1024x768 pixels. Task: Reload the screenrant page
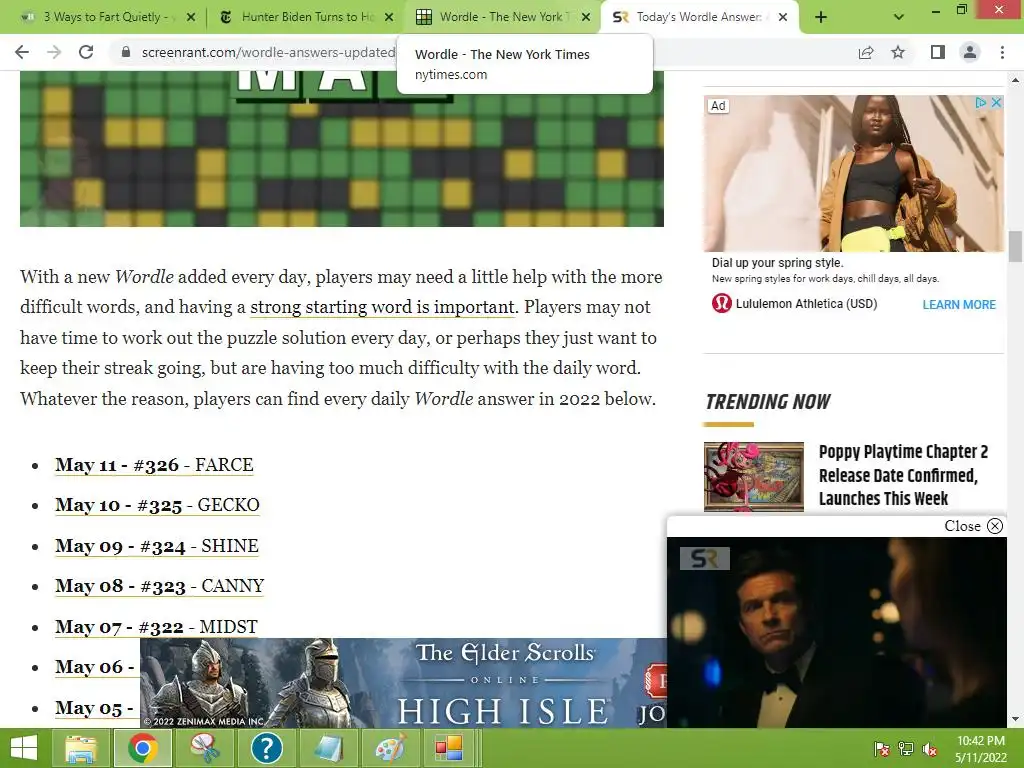[x=86, y=52]
